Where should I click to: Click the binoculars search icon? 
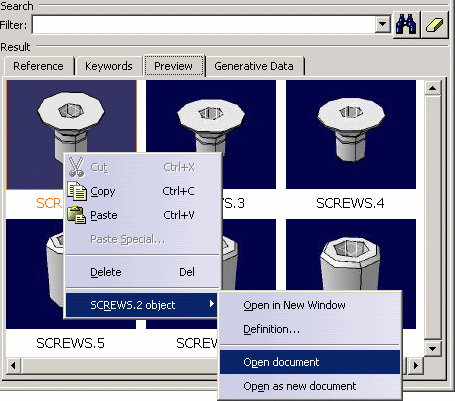[x=406, y=24]
